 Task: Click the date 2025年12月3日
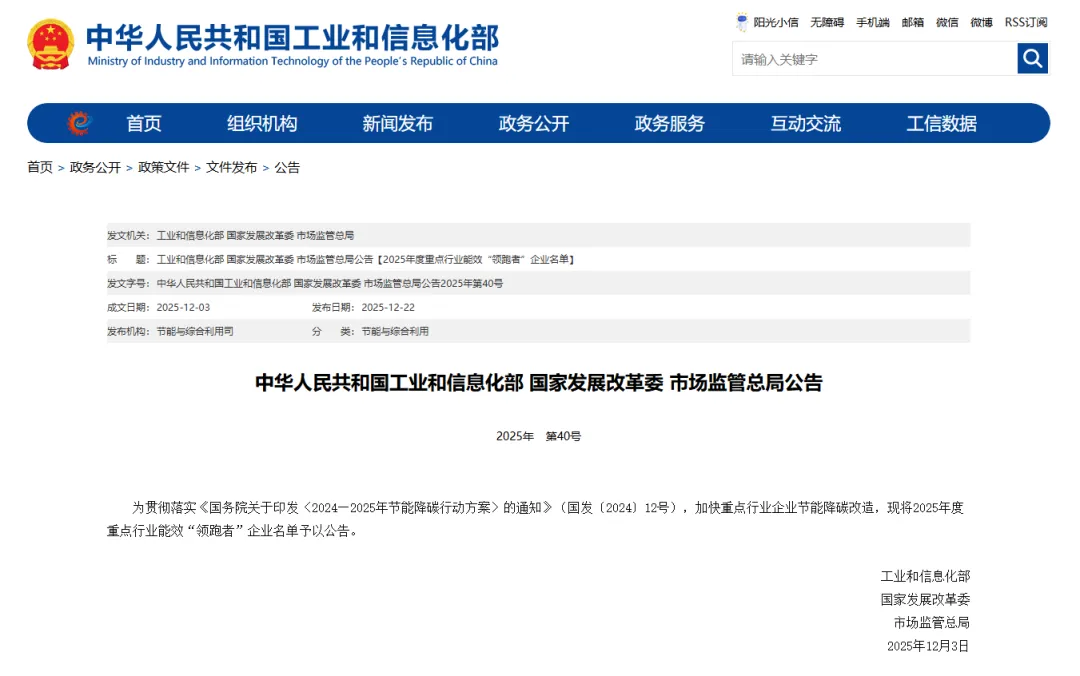coord(928,646)
